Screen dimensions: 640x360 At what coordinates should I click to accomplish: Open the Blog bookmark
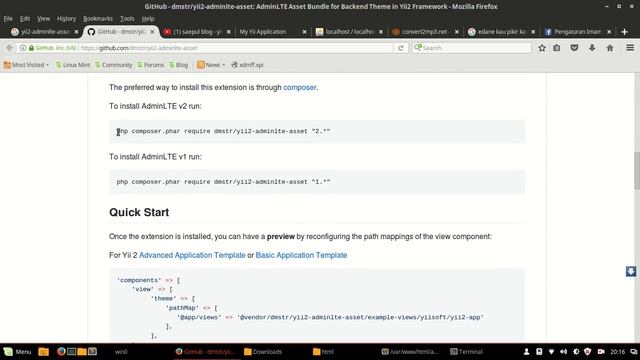(x=178, y=65)
